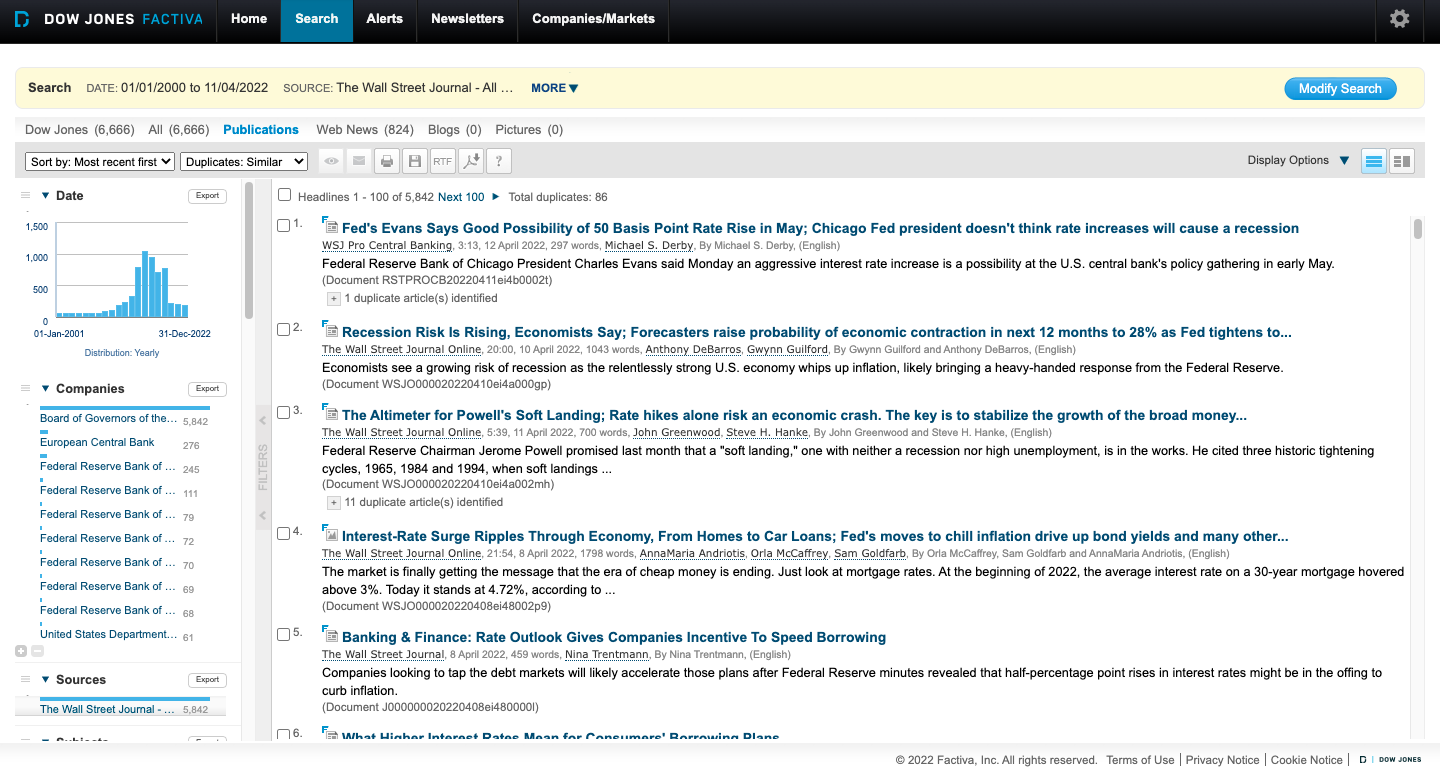Switch to the Web News (824) tab
1440x771 pixels.
365,130
